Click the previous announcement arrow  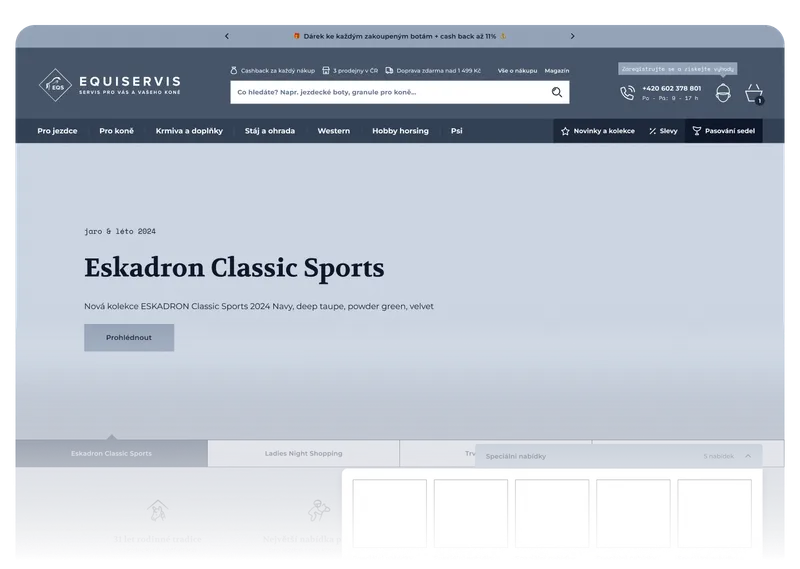click(x=227, y=36)
